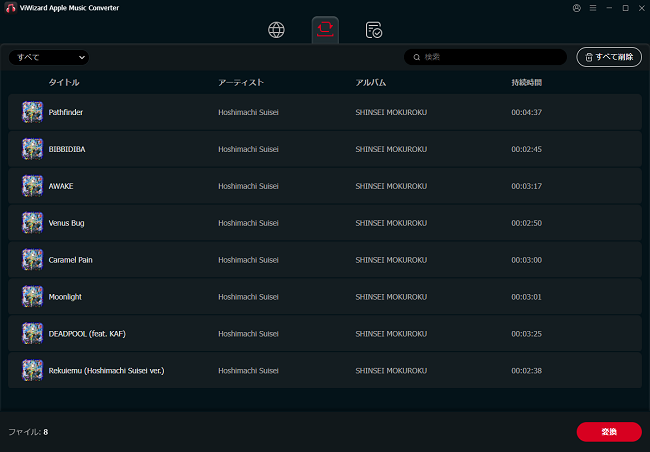Click the AWAKE album thumbnail
Image resolution: width=650 pixels, height=452 pixels.
32,186
